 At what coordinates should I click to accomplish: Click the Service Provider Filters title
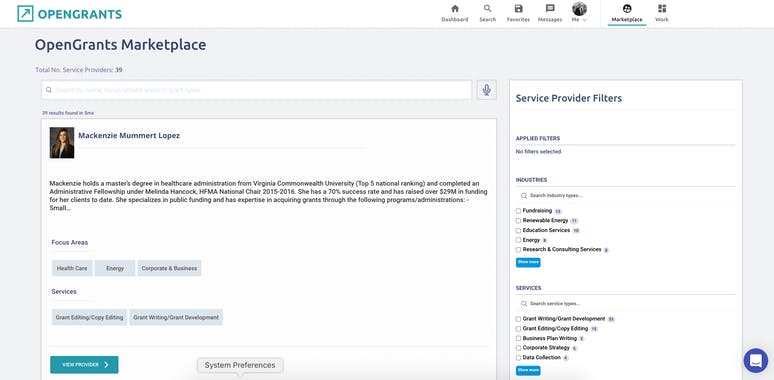[569, 98]
